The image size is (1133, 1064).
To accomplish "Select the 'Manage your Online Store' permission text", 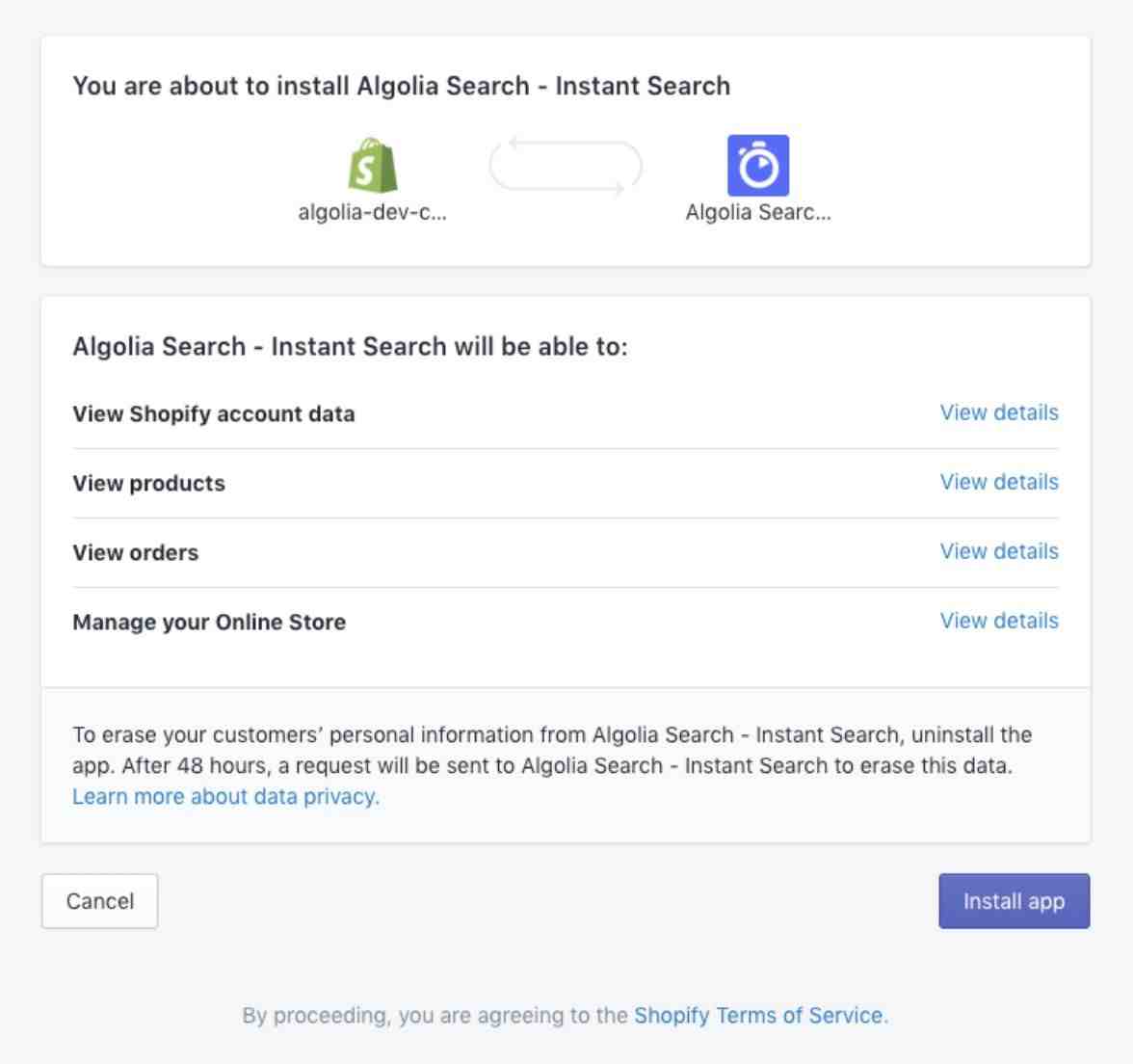I will (x=209, y=623).
